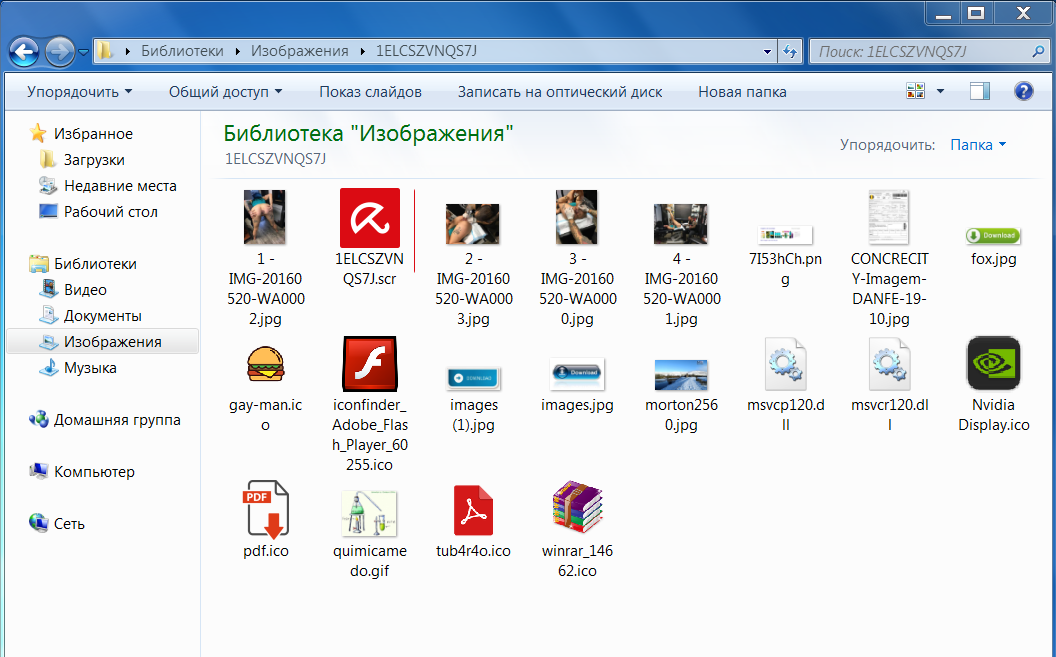Toggle the preview pane button

[x=980, y=91]
